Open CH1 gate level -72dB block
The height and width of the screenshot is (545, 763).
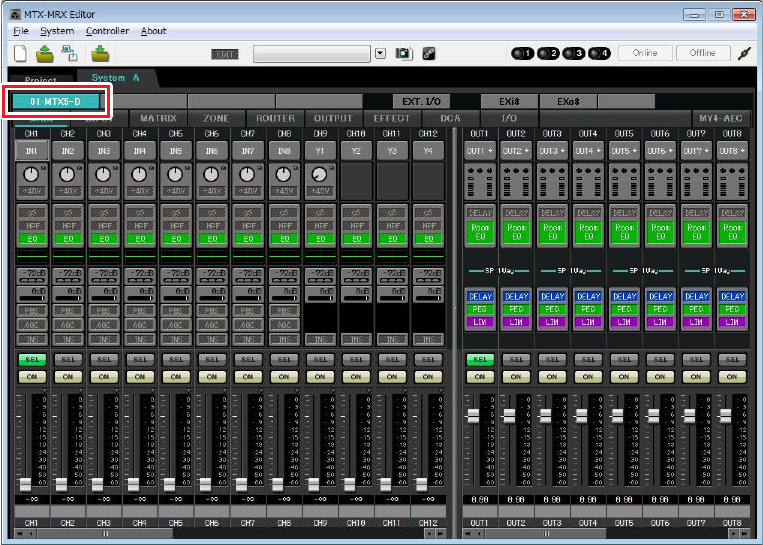pos(32,276)
